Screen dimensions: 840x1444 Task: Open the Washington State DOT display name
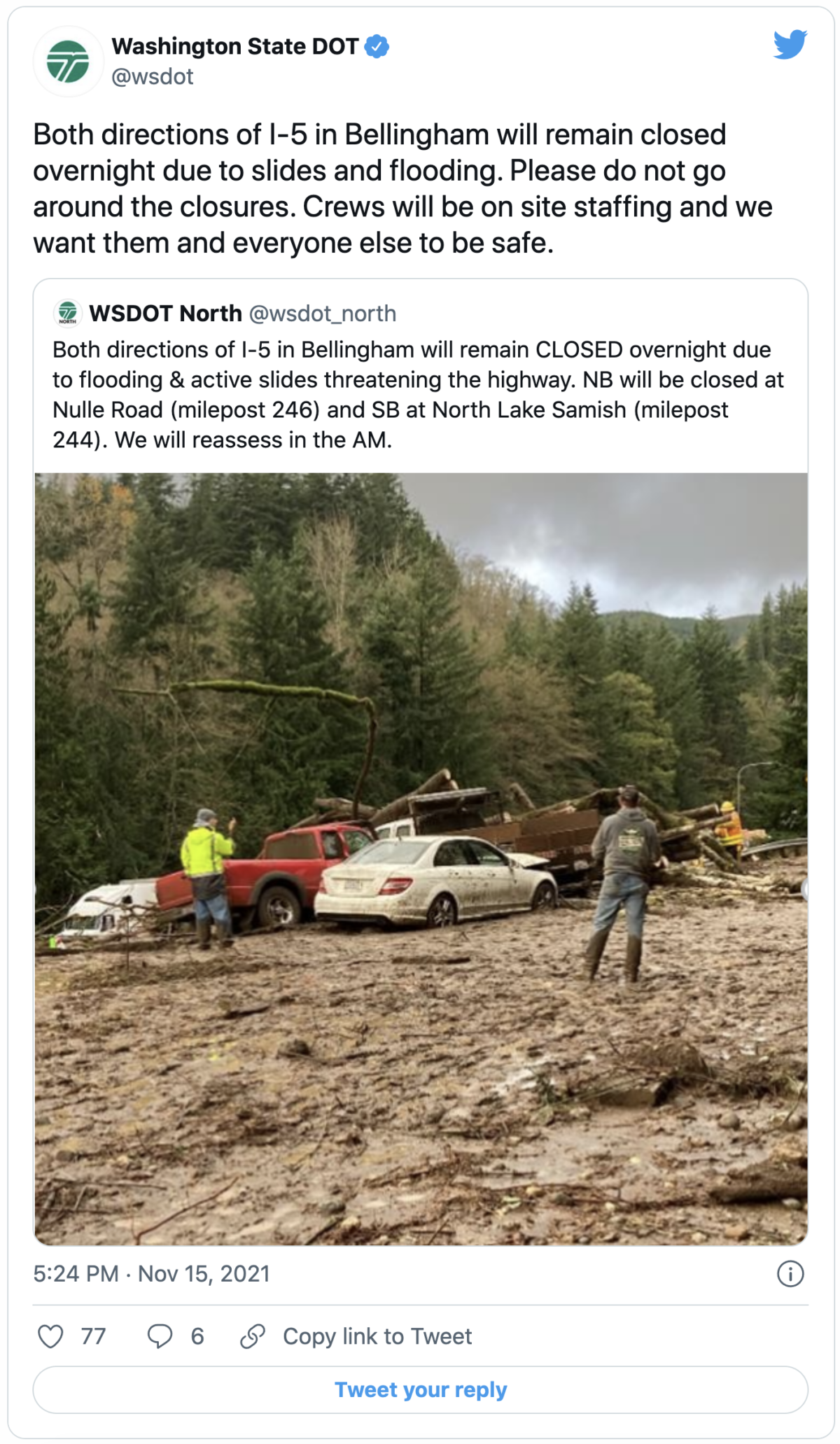(x=235, y=46)
